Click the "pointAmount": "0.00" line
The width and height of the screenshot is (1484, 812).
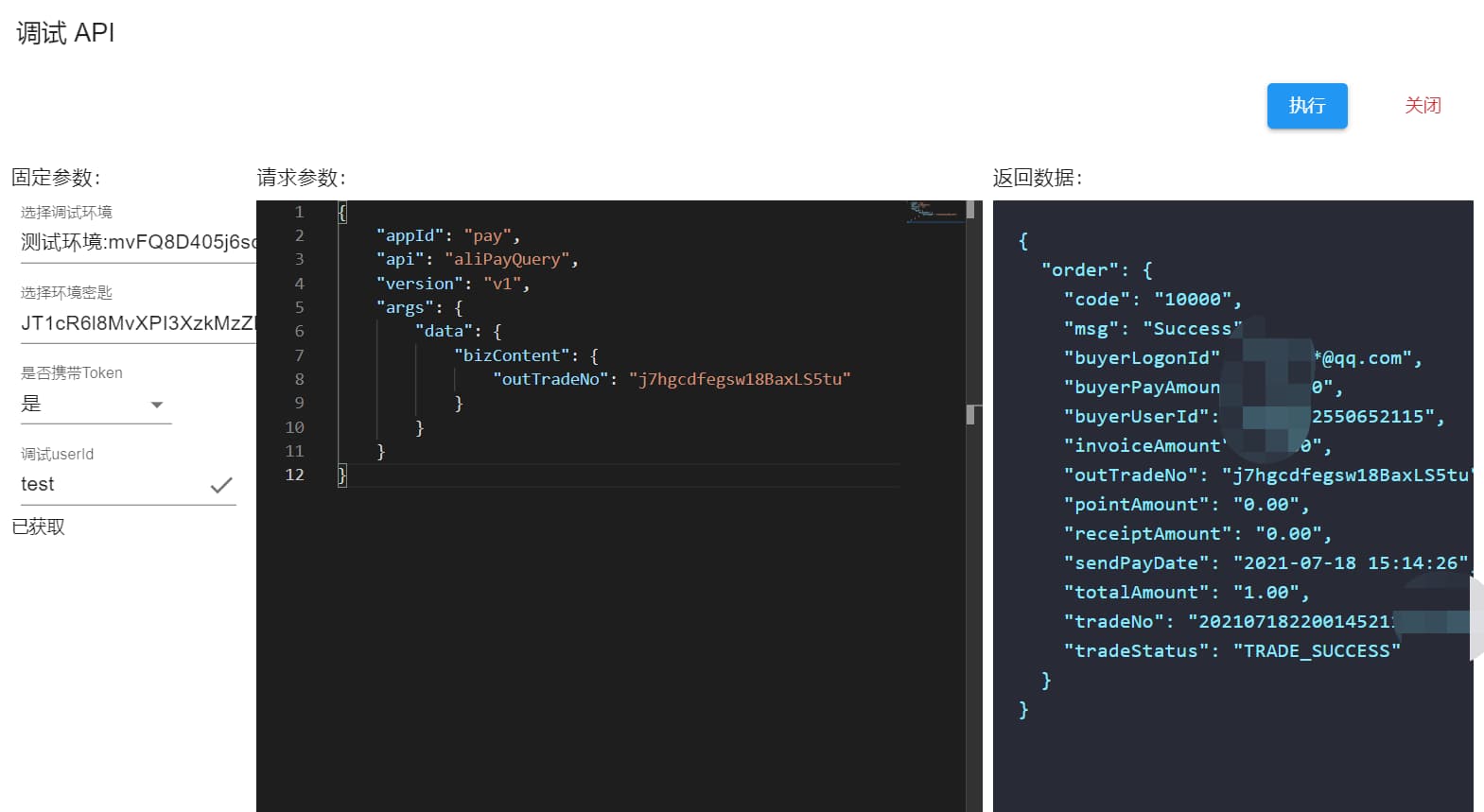coord(1186,505)
